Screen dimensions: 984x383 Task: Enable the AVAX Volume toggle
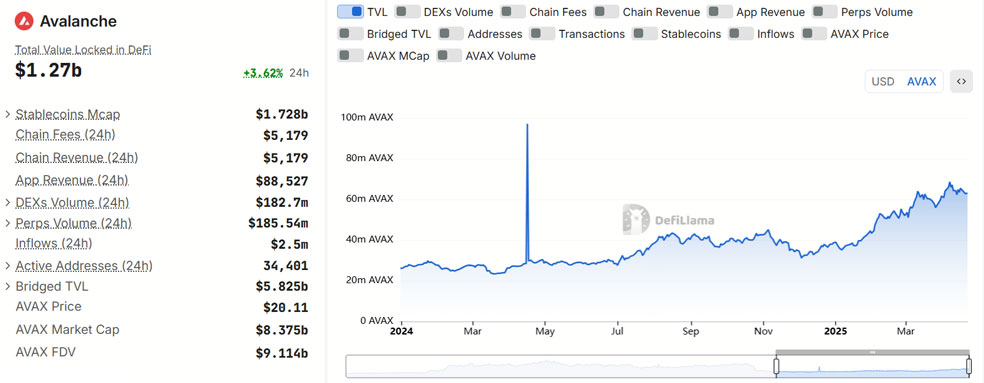point(449,56)
